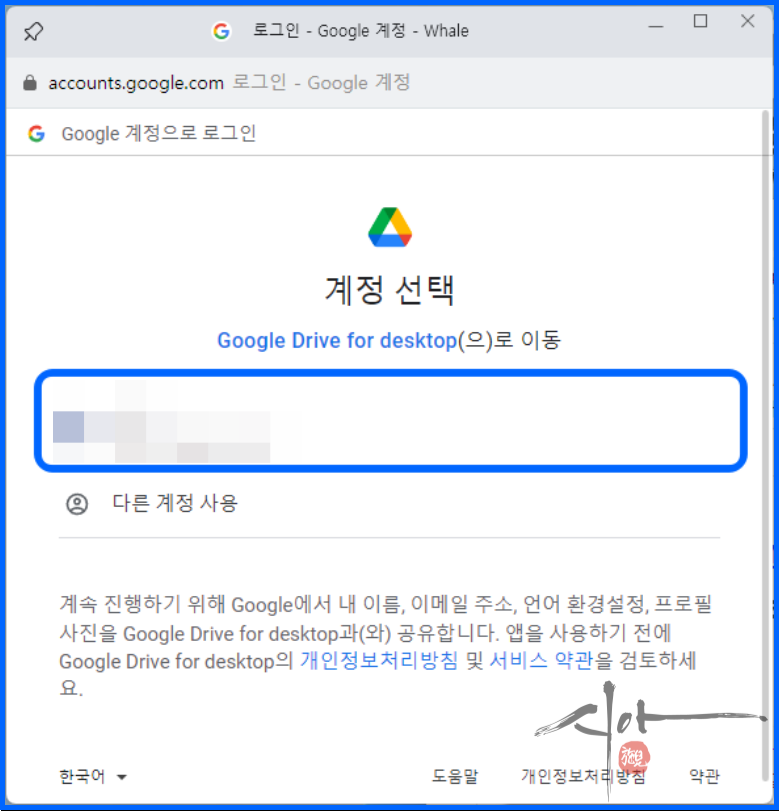Click the person icon beside 다른 계정 사용
779x811 pixels.
[77, 504]
